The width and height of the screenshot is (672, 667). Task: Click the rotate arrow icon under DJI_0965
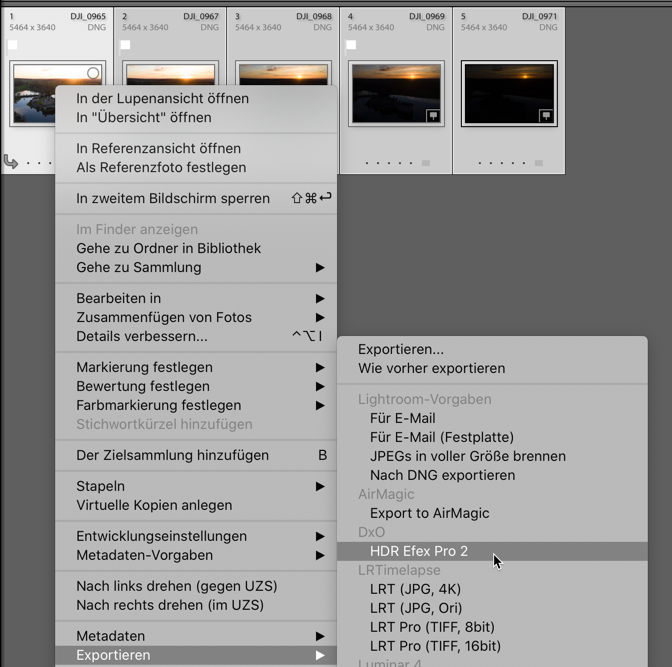point(11,162)
